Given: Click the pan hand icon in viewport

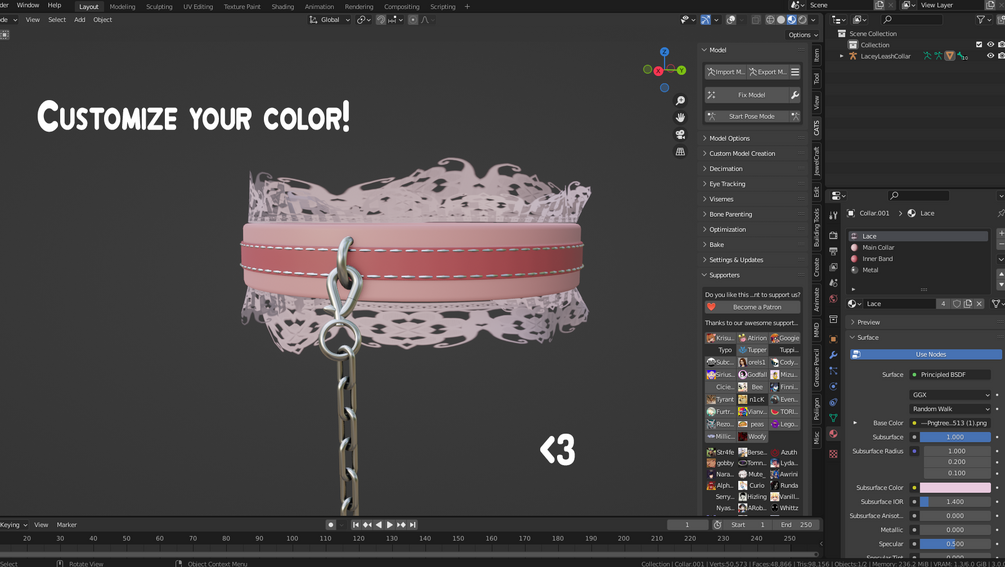Looking at the screenshot, I should (x=680, y=117).
